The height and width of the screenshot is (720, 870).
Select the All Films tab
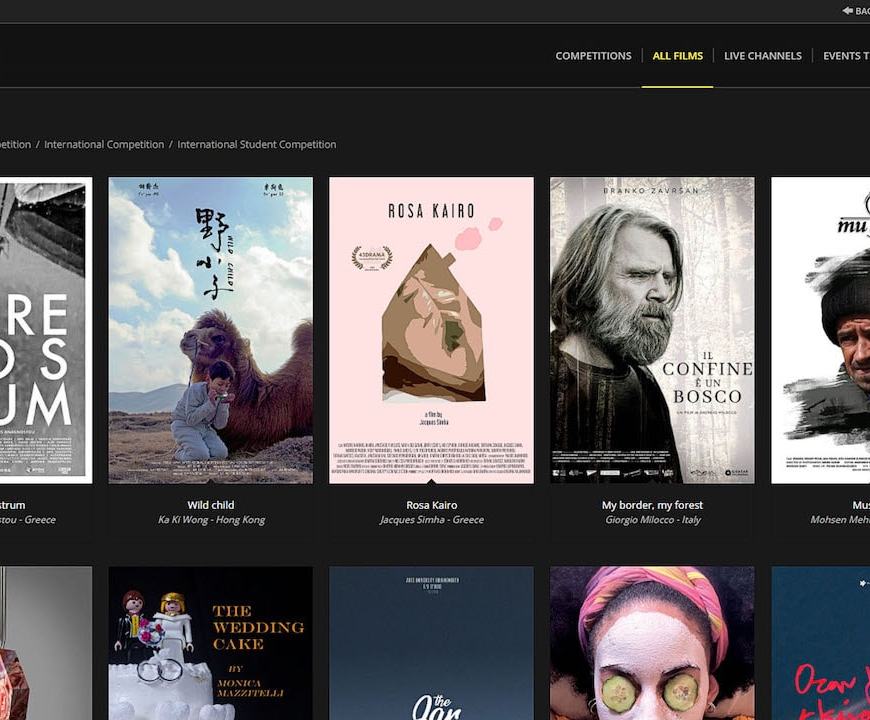(677, 56)
